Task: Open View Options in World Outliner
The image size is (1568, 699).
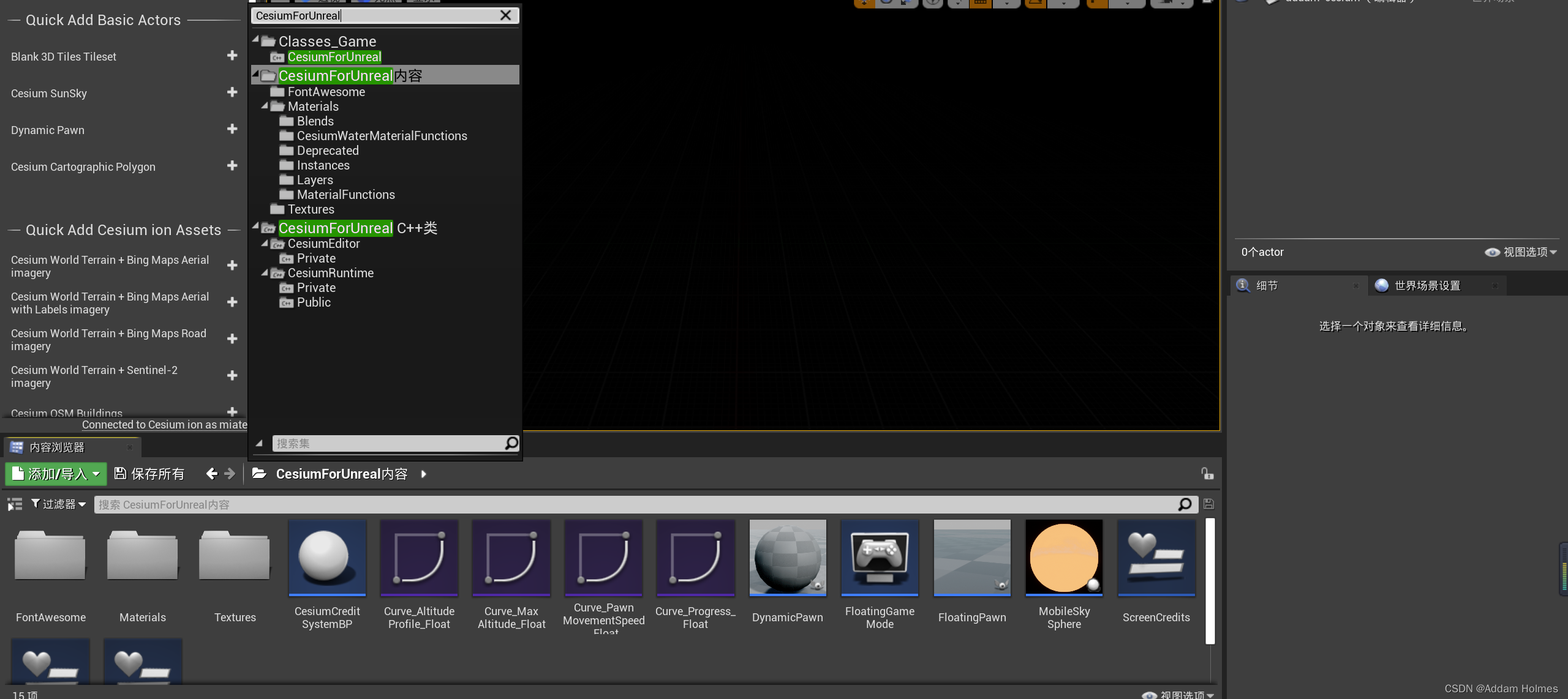Action: 1521,252
